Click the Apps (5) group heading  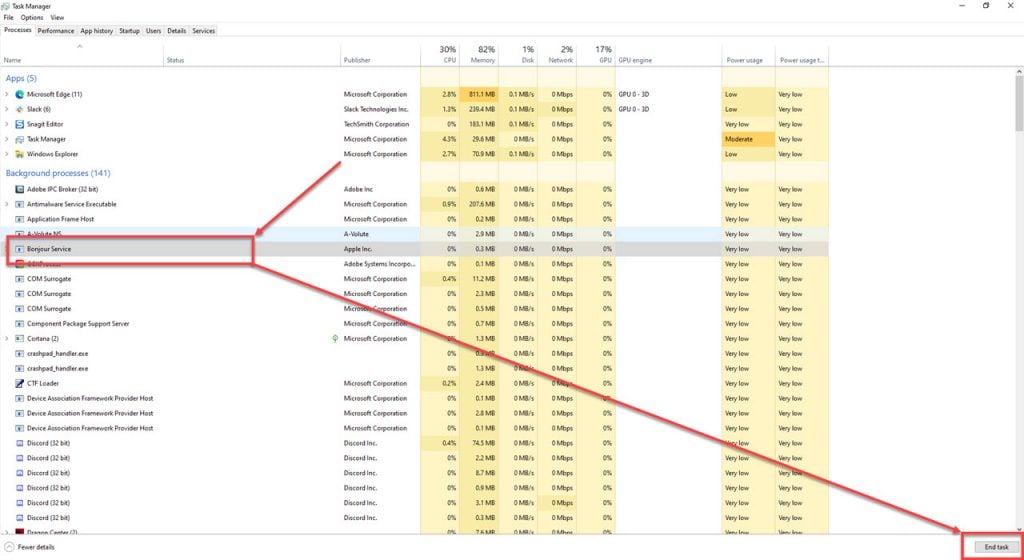21,78
